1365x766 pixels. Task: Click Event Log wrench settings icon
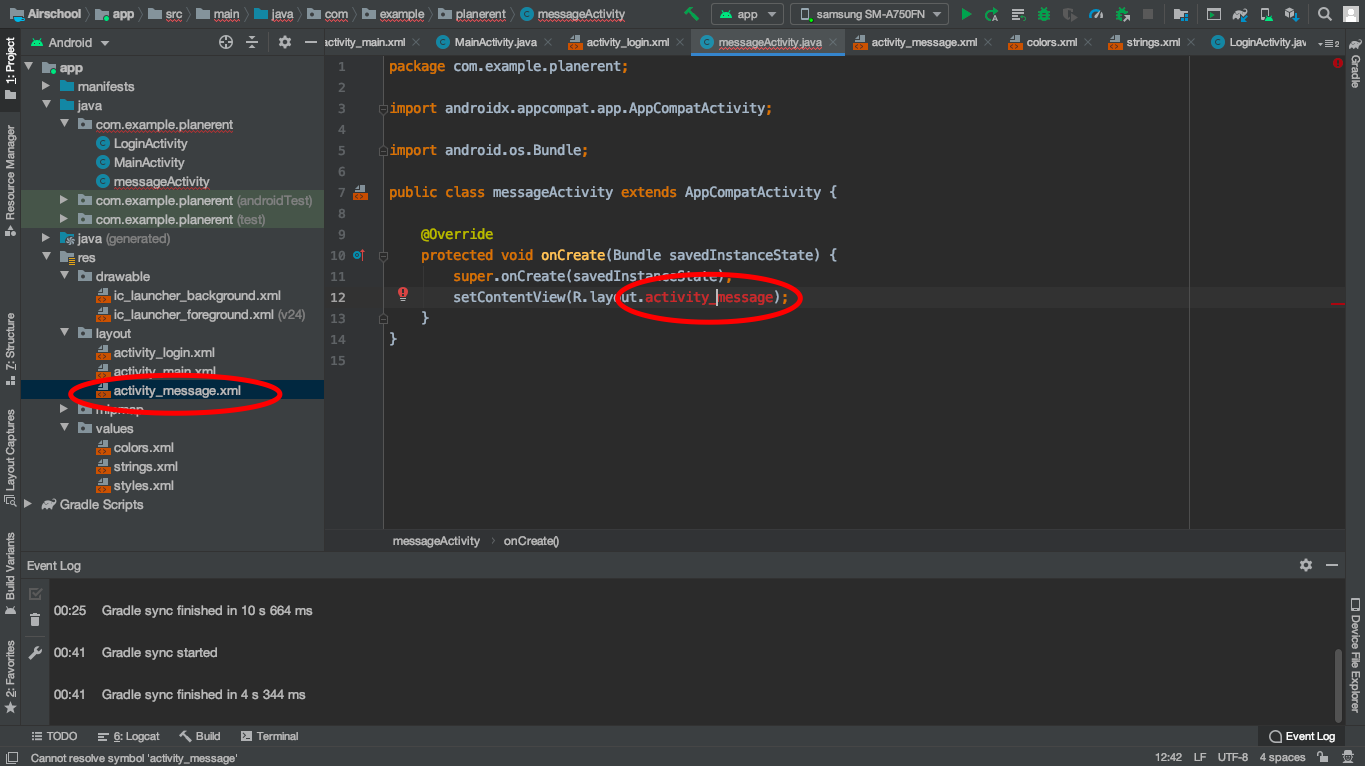tap(35, 652)
